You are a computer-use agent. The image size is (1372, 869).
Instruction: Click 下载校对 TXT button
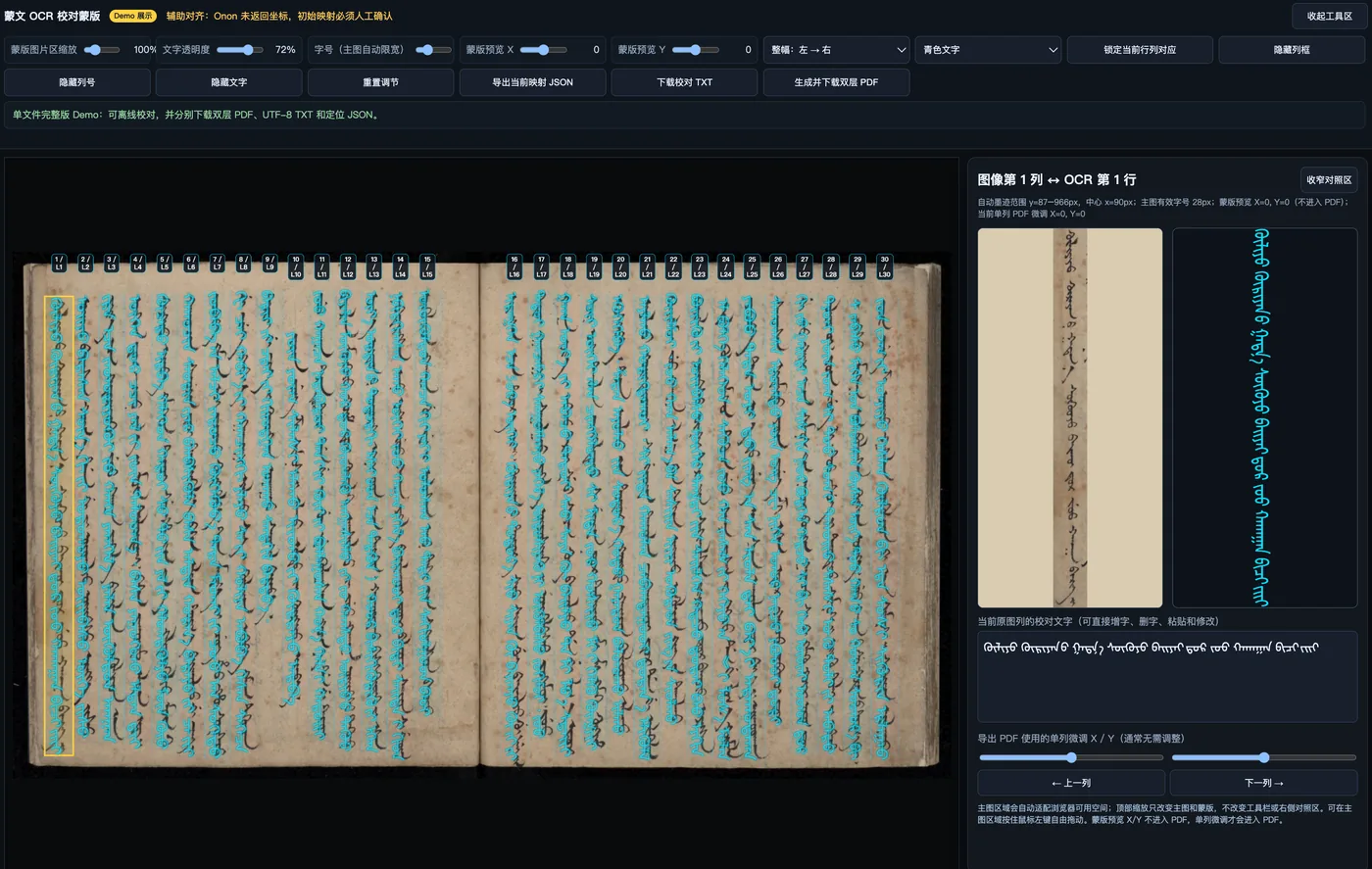[685, 82]
